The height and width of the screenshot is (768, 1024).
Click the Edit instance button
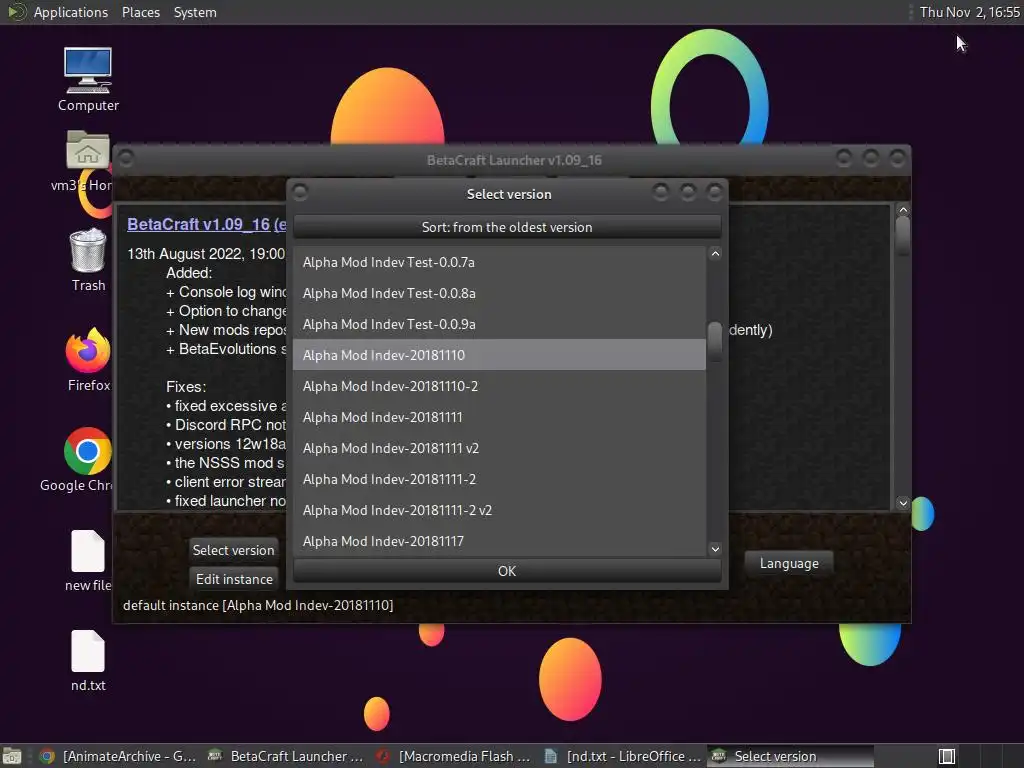pos(233,579)
